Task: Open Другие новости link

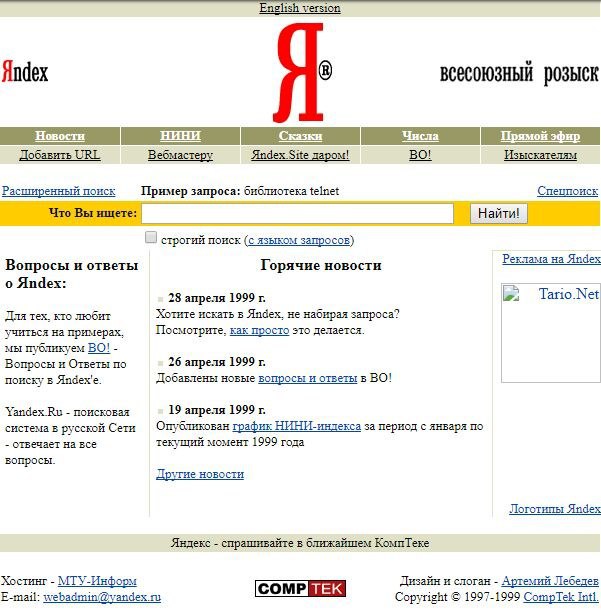Action: [200, 475]
